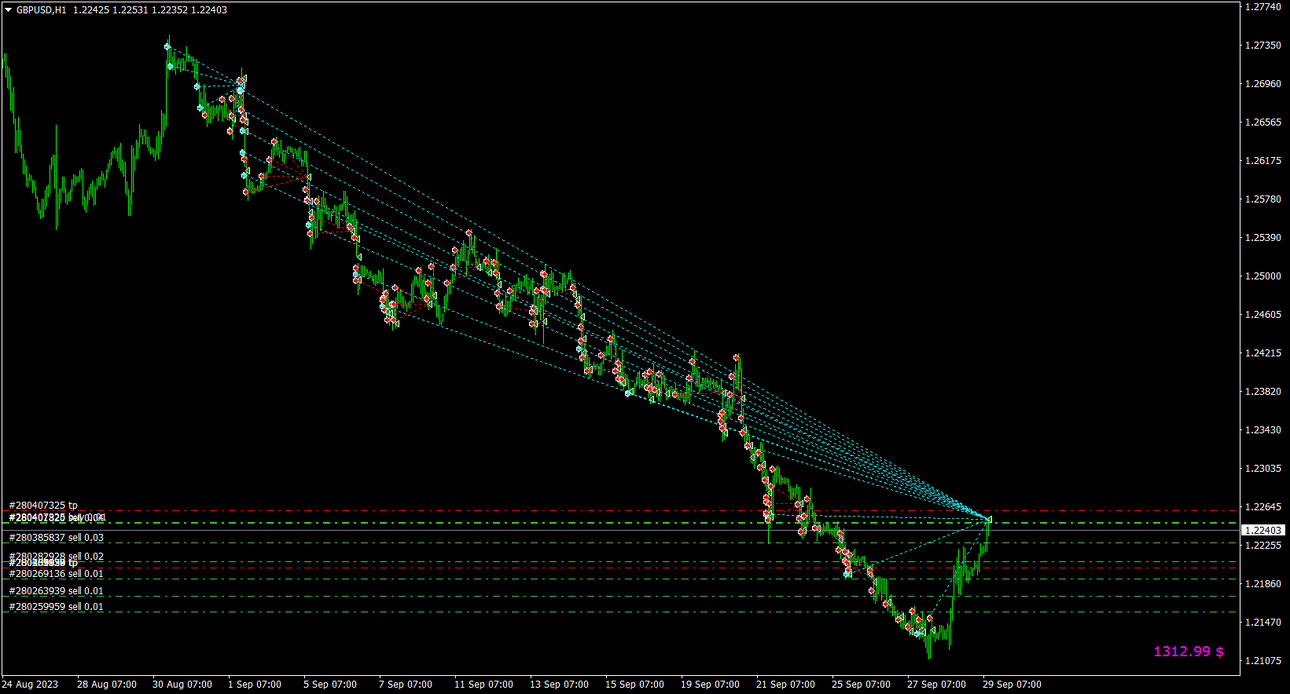Select order line #280282928 sell 0.02
The width and height of the screenshot is (1290, 694).
point(56,556)
